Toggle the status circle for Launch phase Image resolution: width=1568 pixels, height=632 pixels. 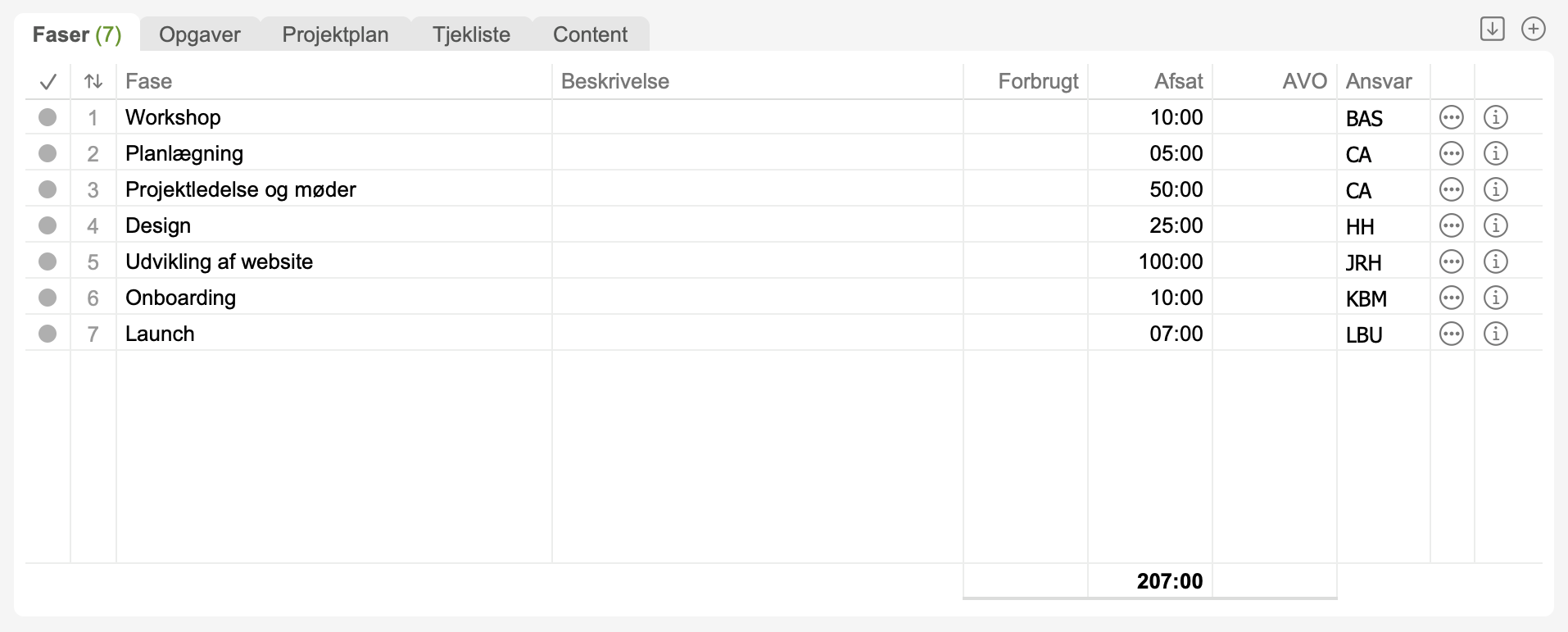click(x=48, y=334)
